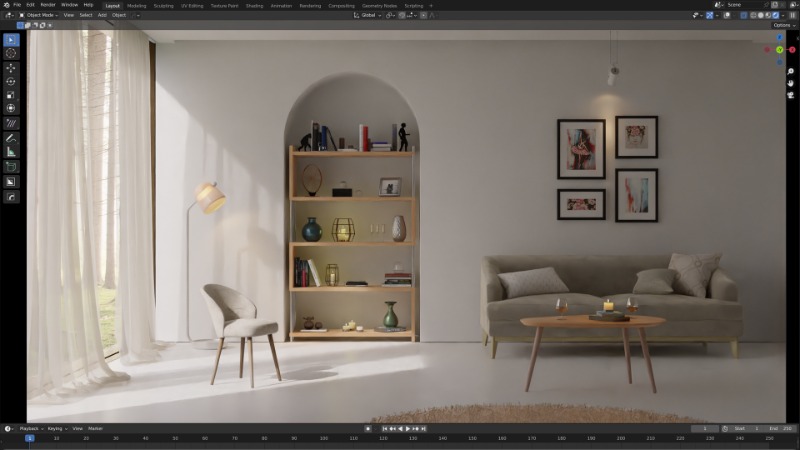Image resolution: width=800 pixels, height=450 pixels.
Task: Choose the Scale tool
Action: coord(11,95)
